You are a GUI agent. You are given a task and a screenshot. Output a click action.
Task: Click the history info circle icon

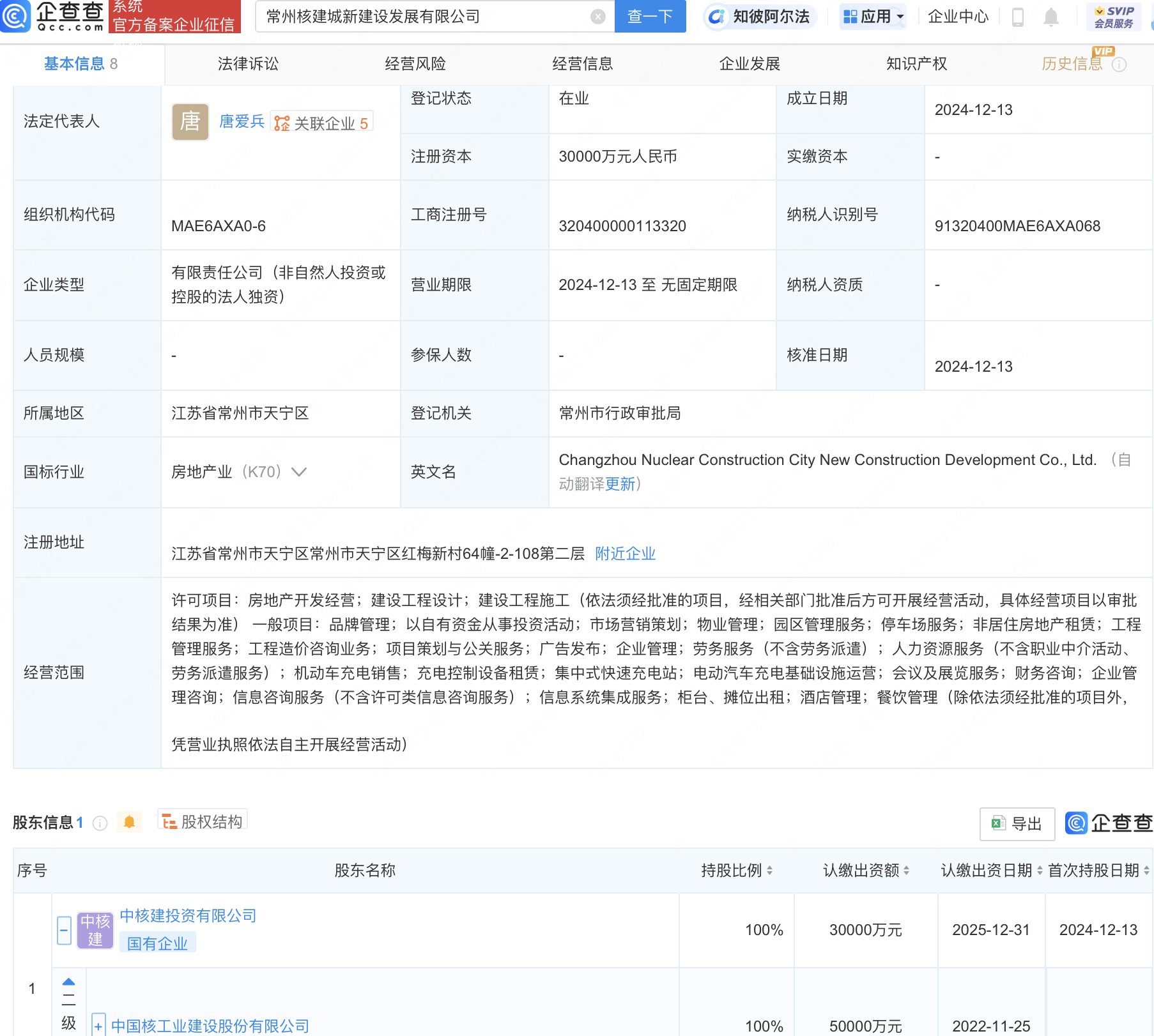tap(1119, 65)
